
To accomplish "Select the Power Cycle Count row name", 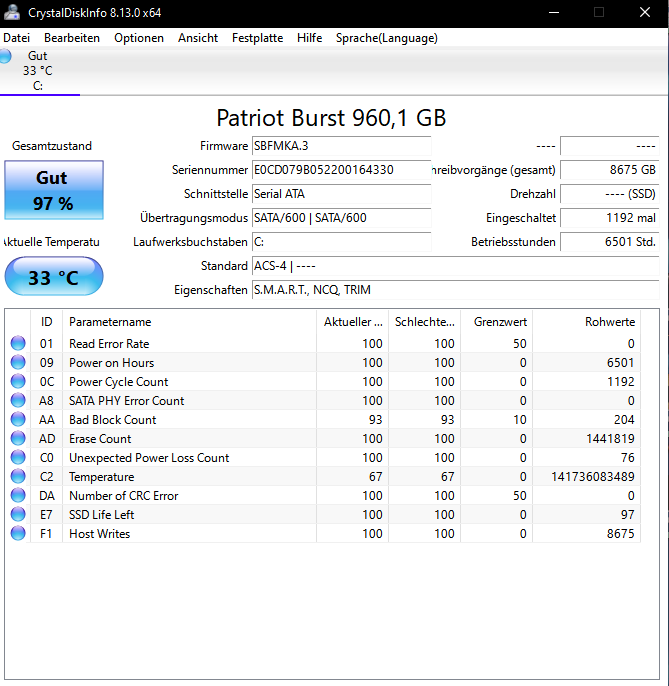I will [119, 382].
